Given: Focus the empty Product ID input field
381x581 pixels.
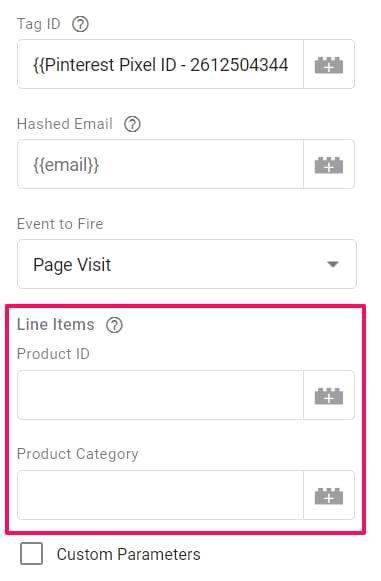Looking at the screenshot, I should pos(160,395).
